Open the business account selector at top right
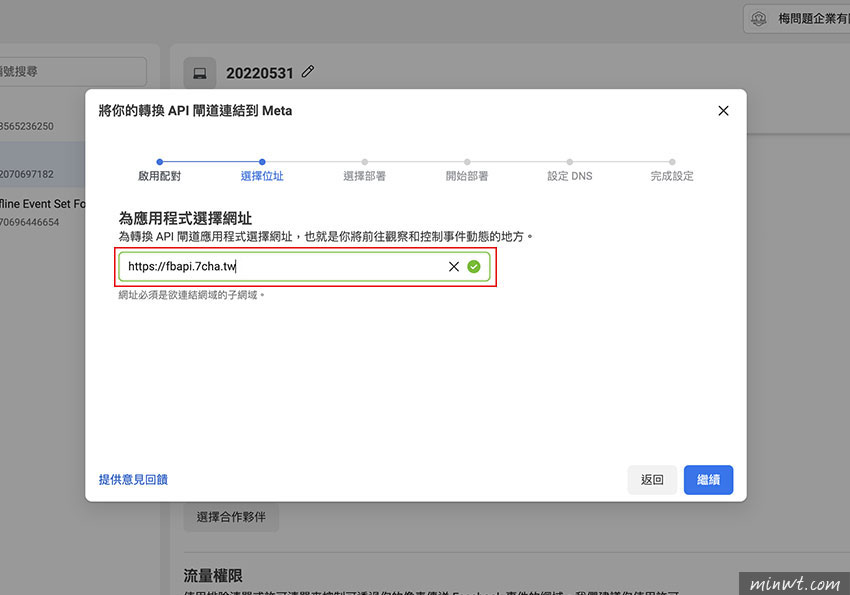 point(796,19)
